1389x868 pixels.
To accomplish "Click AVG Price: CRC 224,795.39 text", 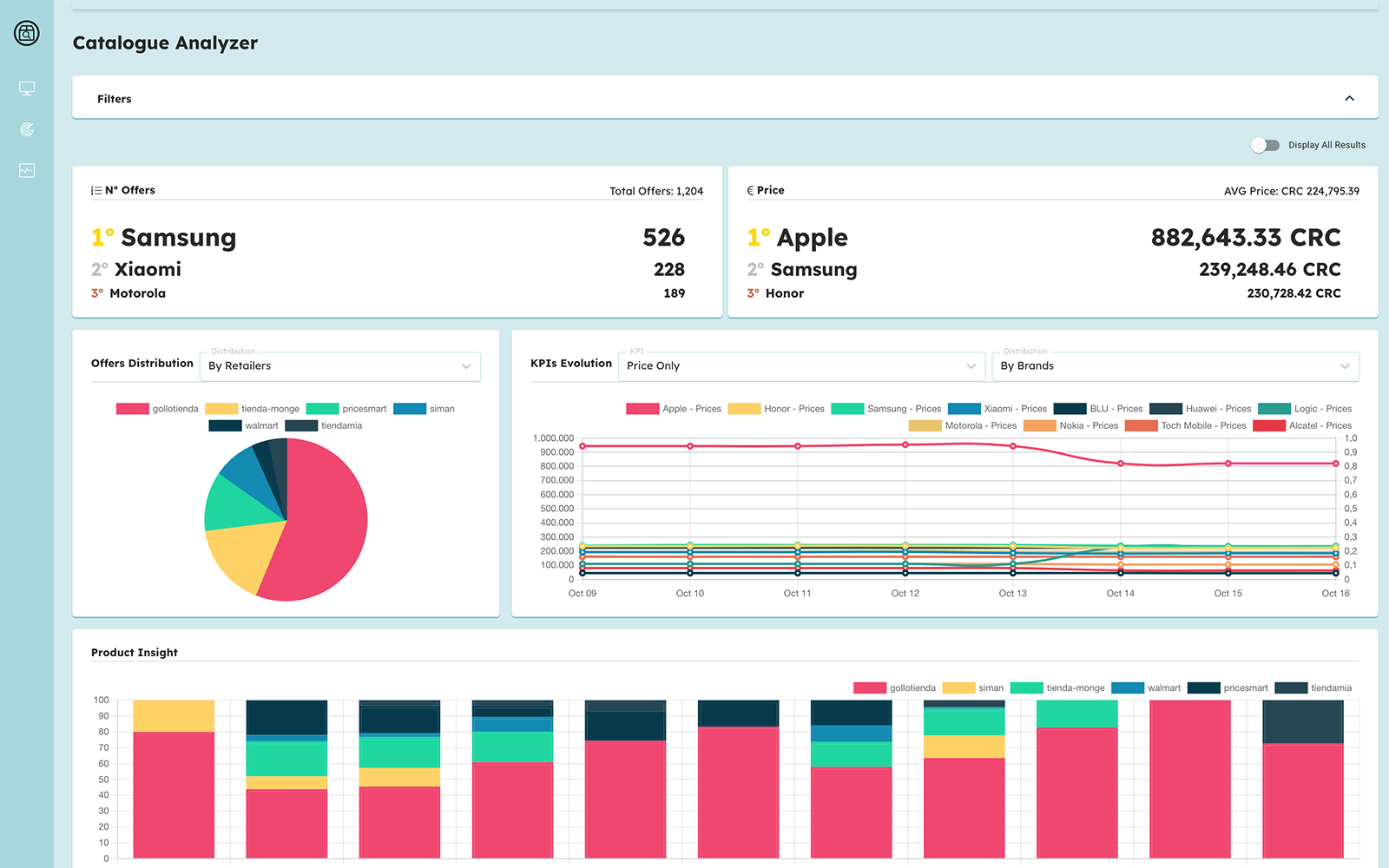I will (x=1292, y=191).
